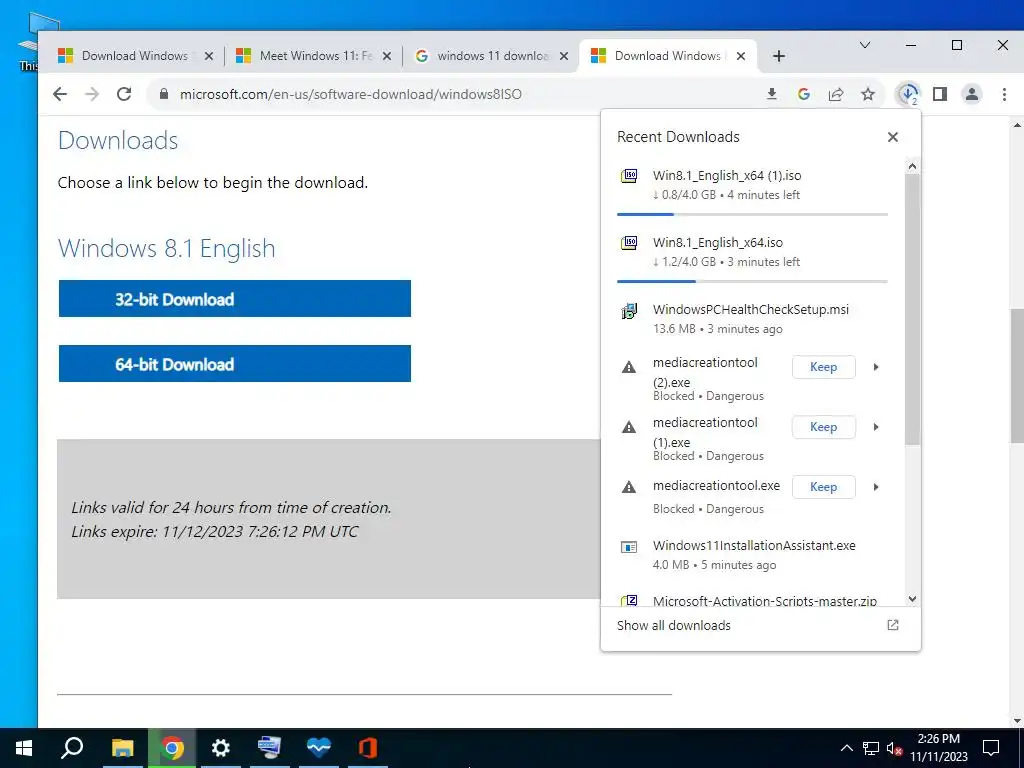Open WindowsPCHealthCheckSetup.msi download entry
The image size is (1024, 768).
[x=752, y=319]
